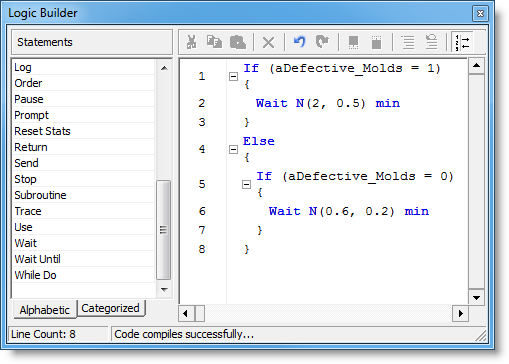The width and height of the screenshot is (509, 364).
Task: Click the blue Undo arrow icon
Action: pyautogui.click(x=299, y=42)
